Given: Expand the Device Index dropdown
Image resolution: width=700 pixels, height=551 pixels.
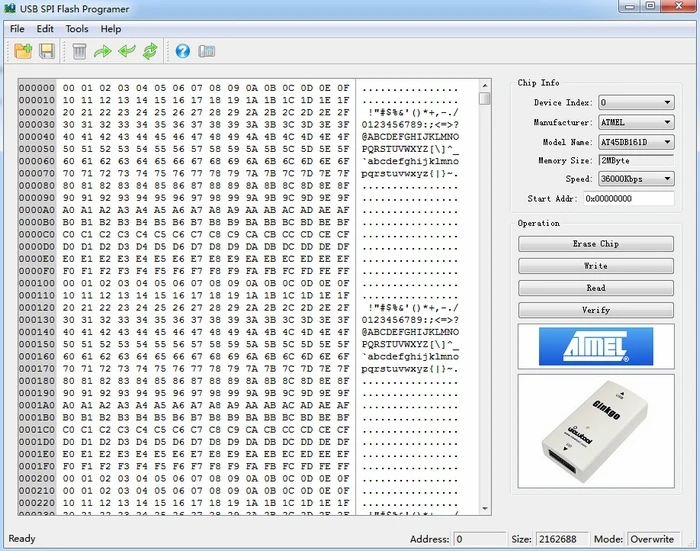Looking at the screenshot, I should [636, 102].
